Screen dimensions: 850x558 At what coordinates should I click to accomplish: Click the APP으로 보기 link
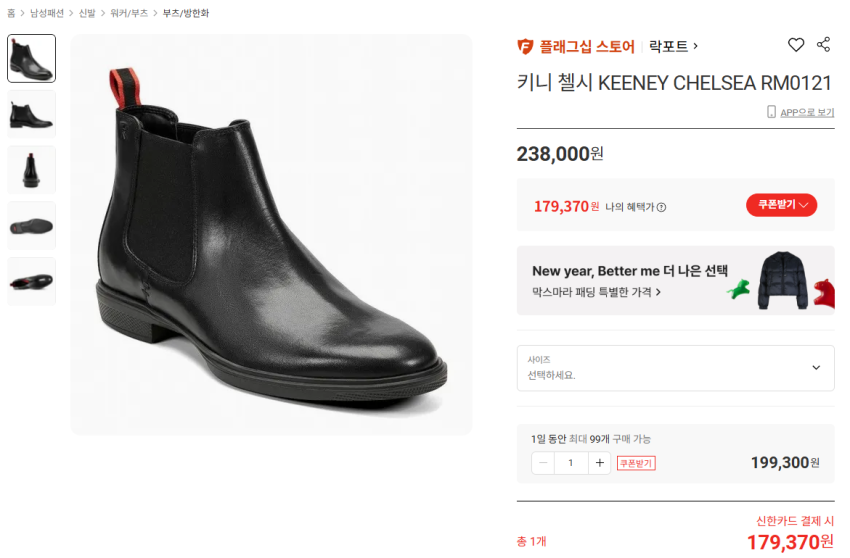[x=806, y=113]
